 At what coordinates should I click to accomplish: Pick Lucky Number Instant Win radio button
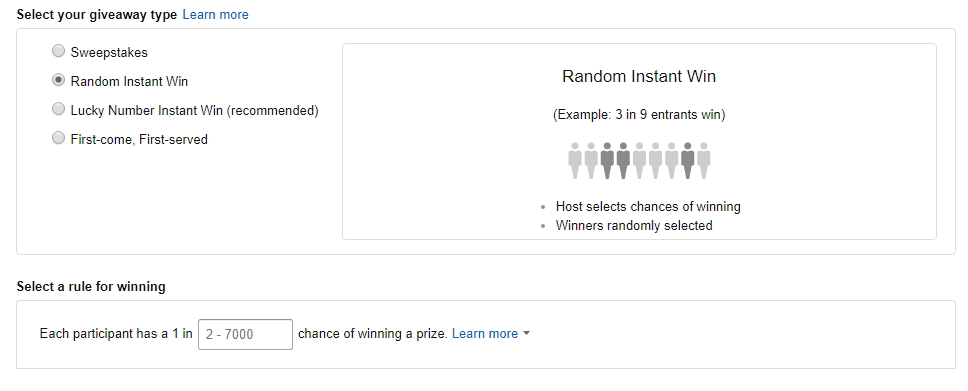click(x=58, y=109)
